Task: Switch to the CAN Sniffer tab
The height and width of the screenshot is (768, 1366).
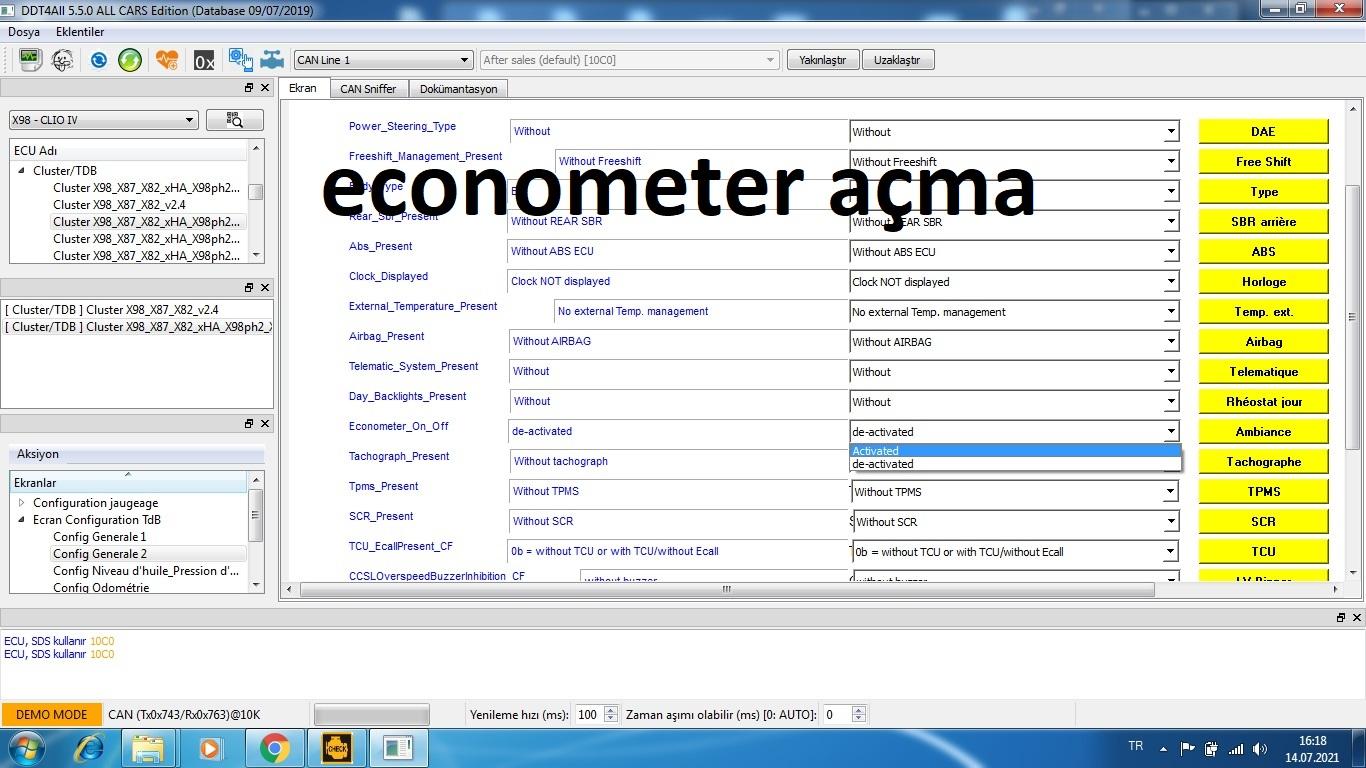Action: (368, 89)
